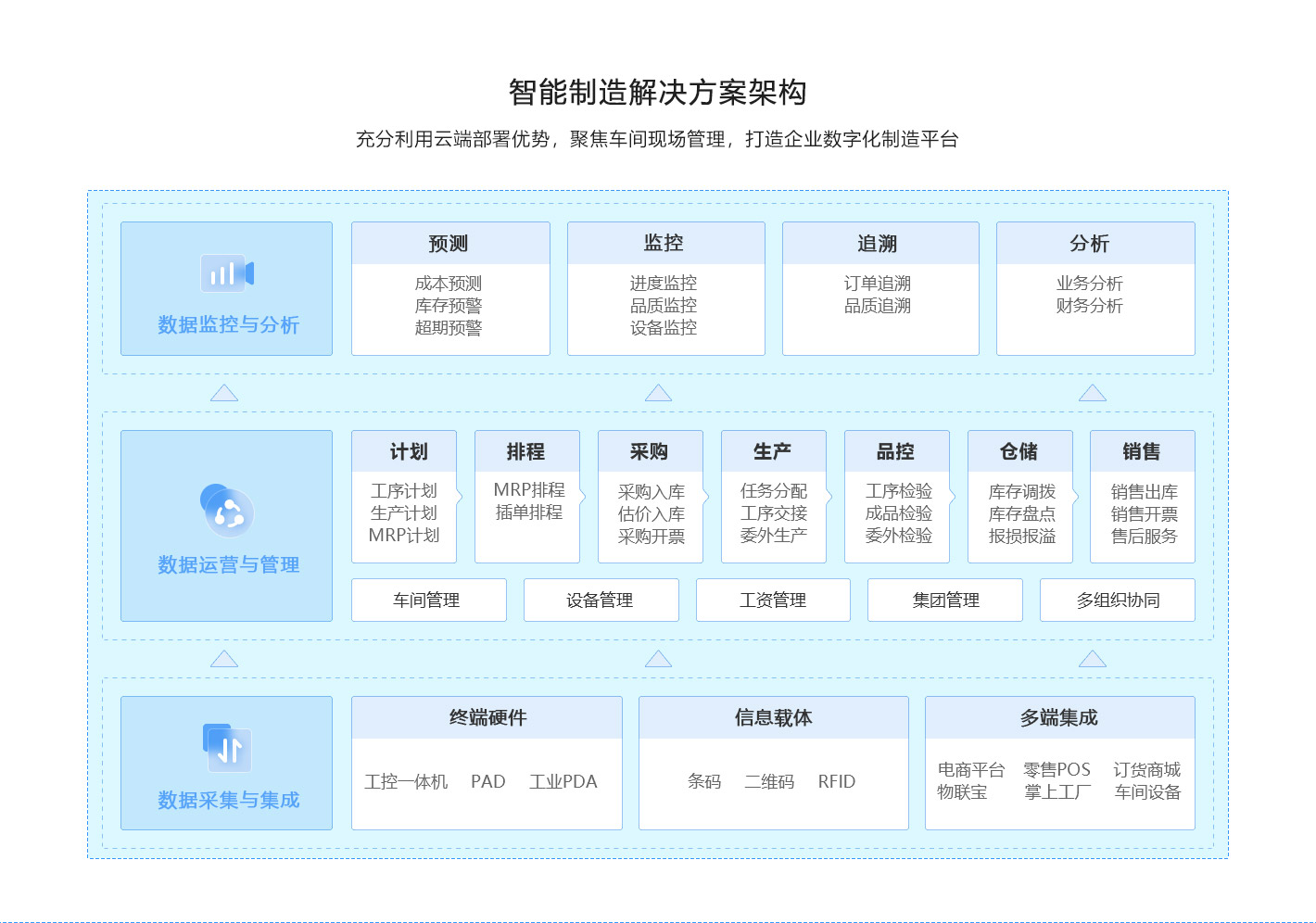Select 插单排程 text

[x=529, y=512]
